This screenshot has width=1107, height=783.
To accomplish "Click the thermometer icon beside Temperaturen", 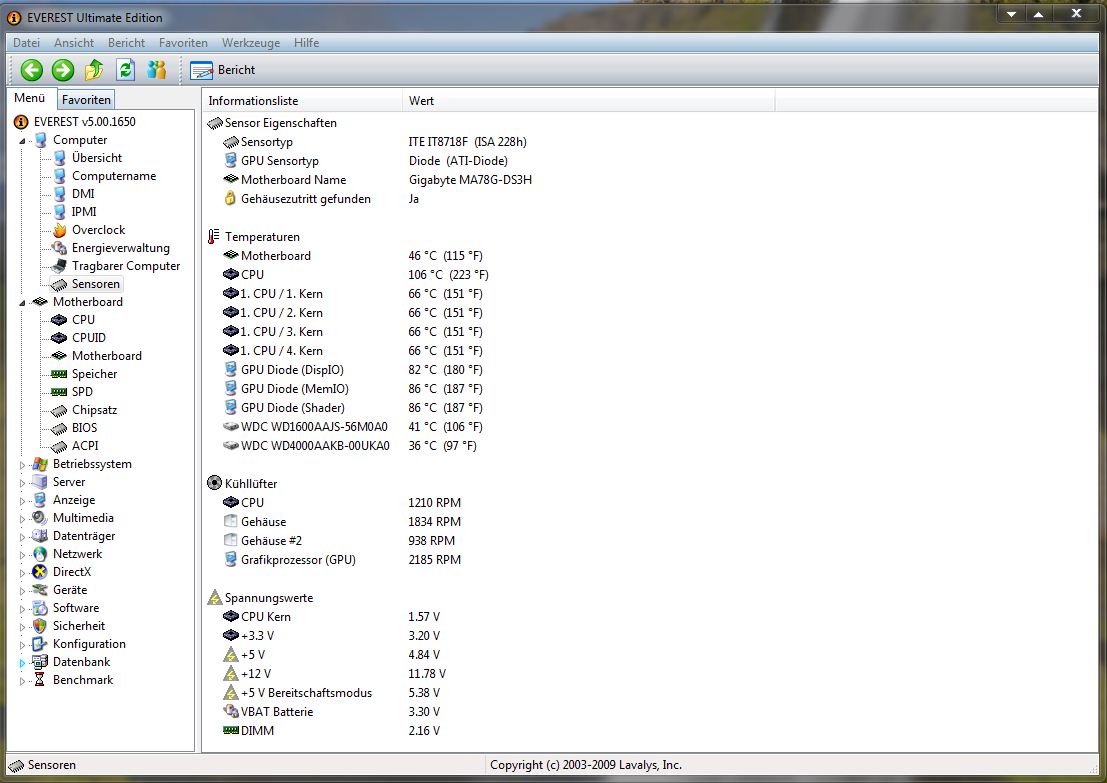I will [214, 237].
